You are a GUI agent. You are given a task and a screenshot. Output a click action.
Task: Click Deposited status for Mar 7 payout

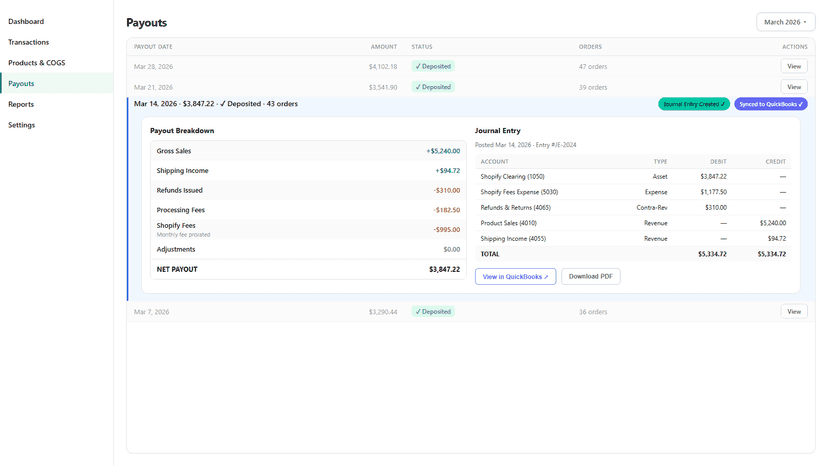click(433, 311)
